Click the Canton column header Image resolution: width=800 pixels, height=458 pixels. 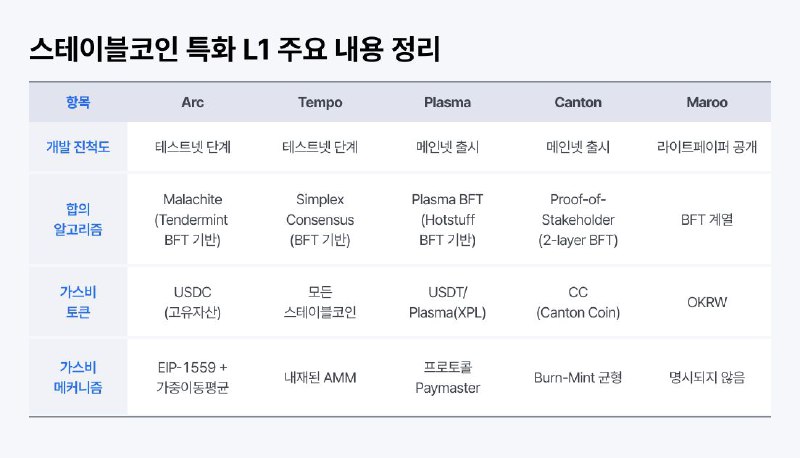click(x=578, y=102)
